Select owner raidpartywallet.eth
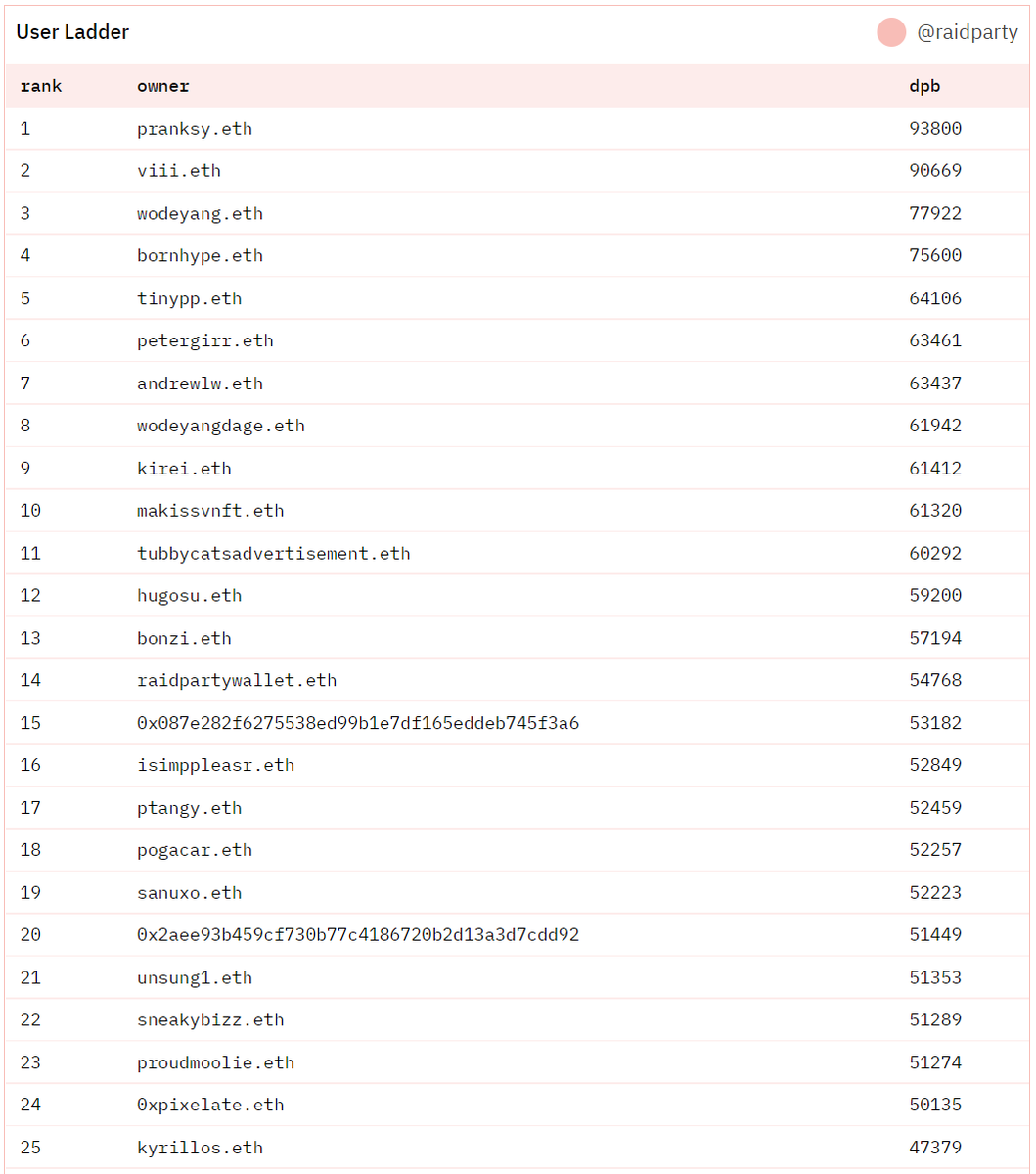The image size is (1036, 1174). [237, 681]
